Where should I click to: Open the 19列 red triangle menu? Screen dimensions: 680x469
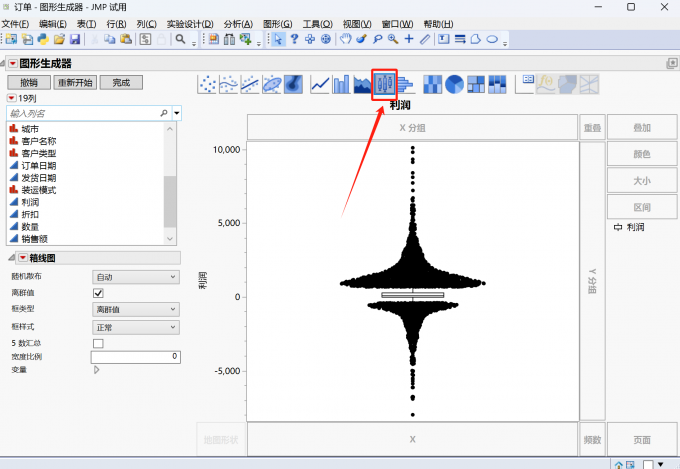click(12, 98)
